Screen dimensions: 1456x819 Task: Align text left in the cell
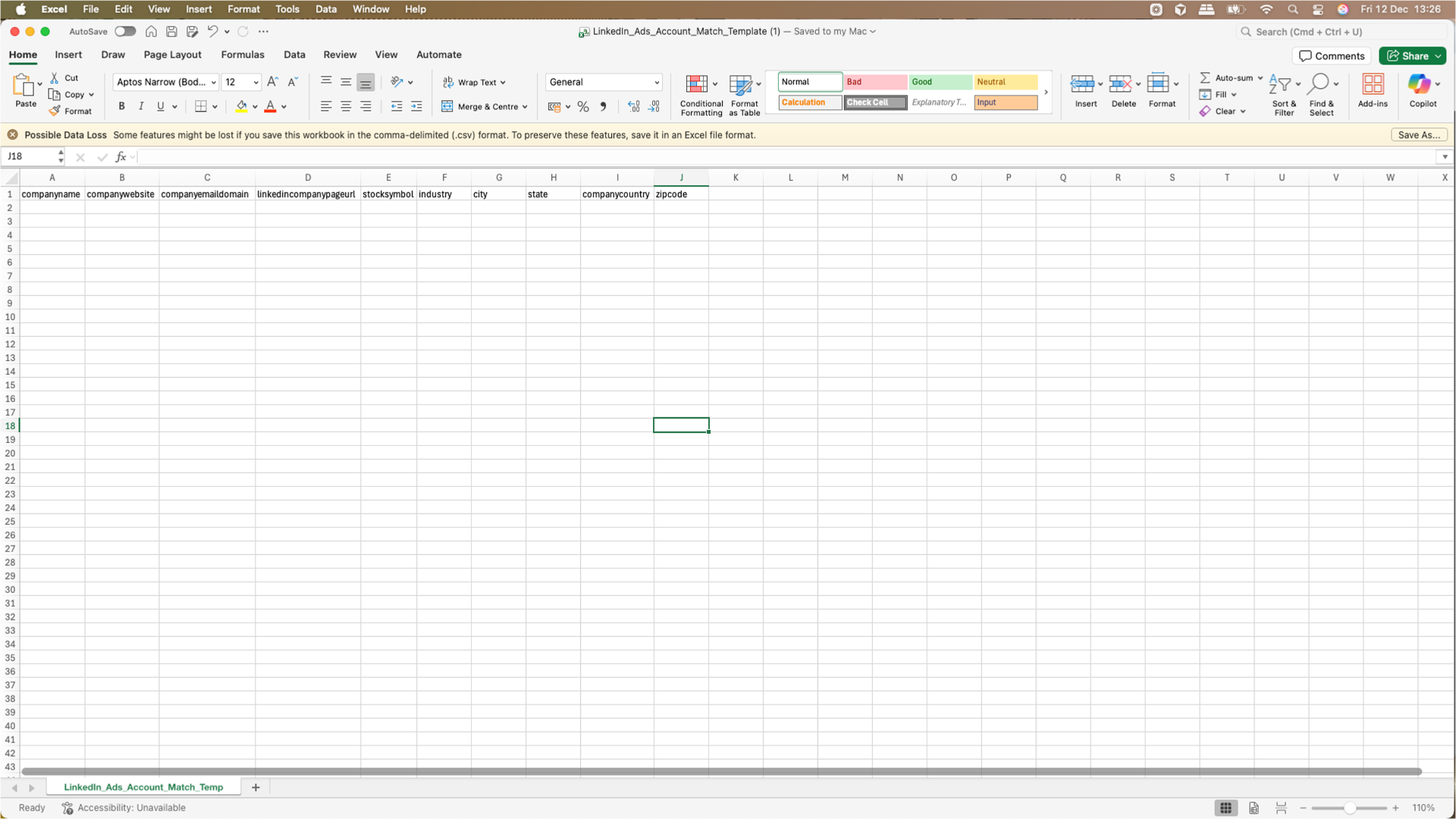(326, 107)
